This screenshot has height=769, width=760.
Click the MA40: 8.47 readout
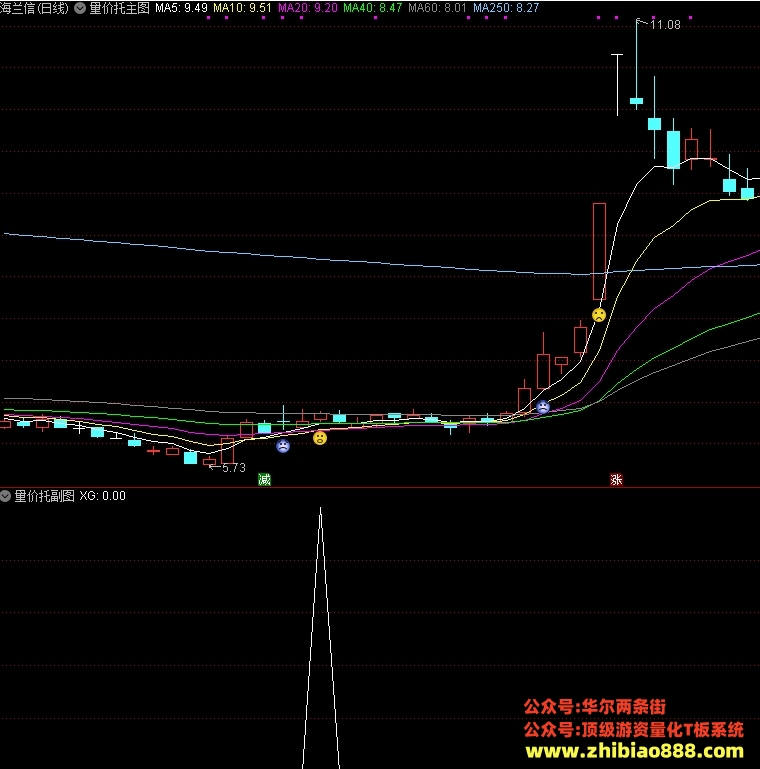point(373,8)
